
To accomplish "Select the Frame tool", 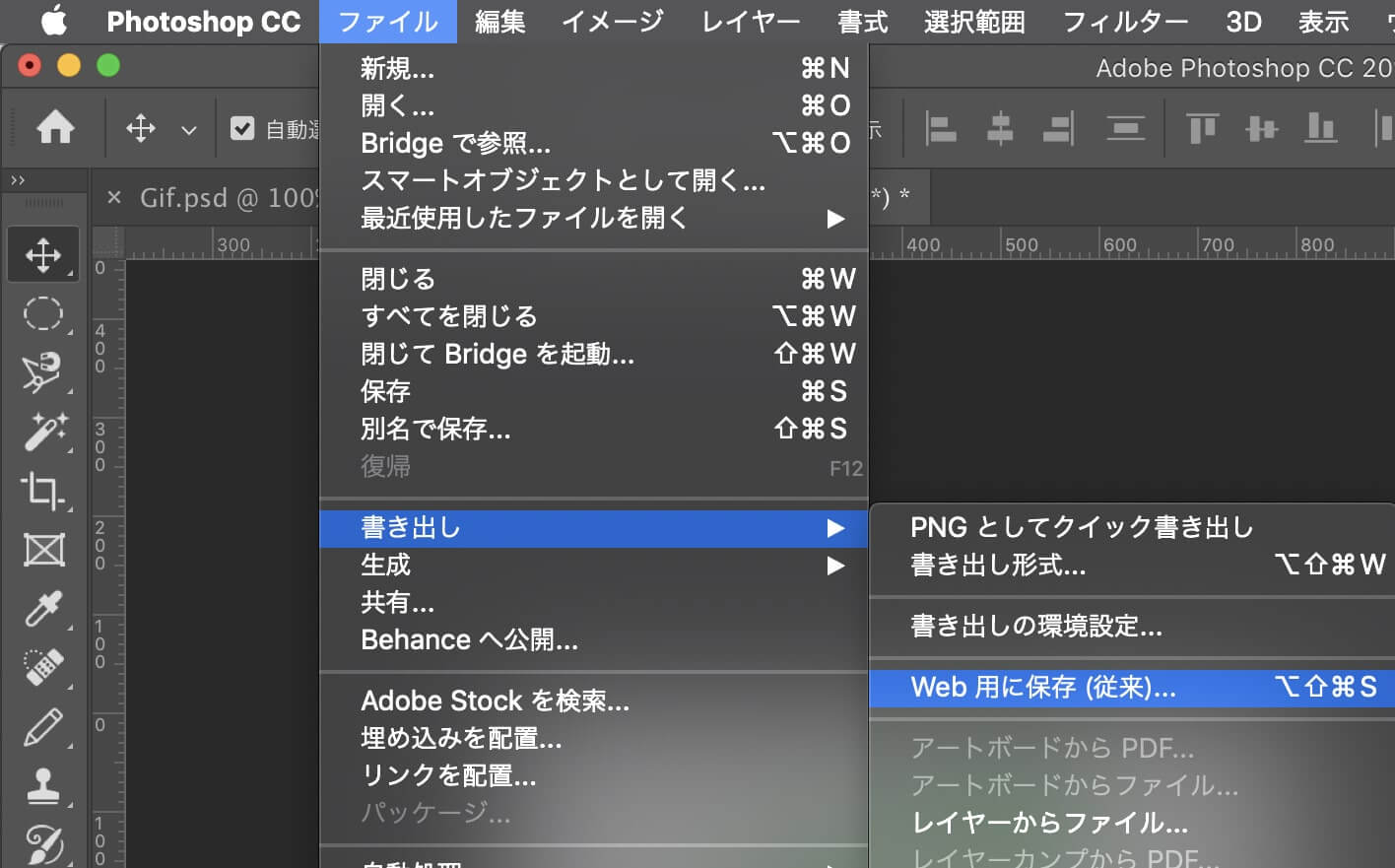I will coord(43,550).
